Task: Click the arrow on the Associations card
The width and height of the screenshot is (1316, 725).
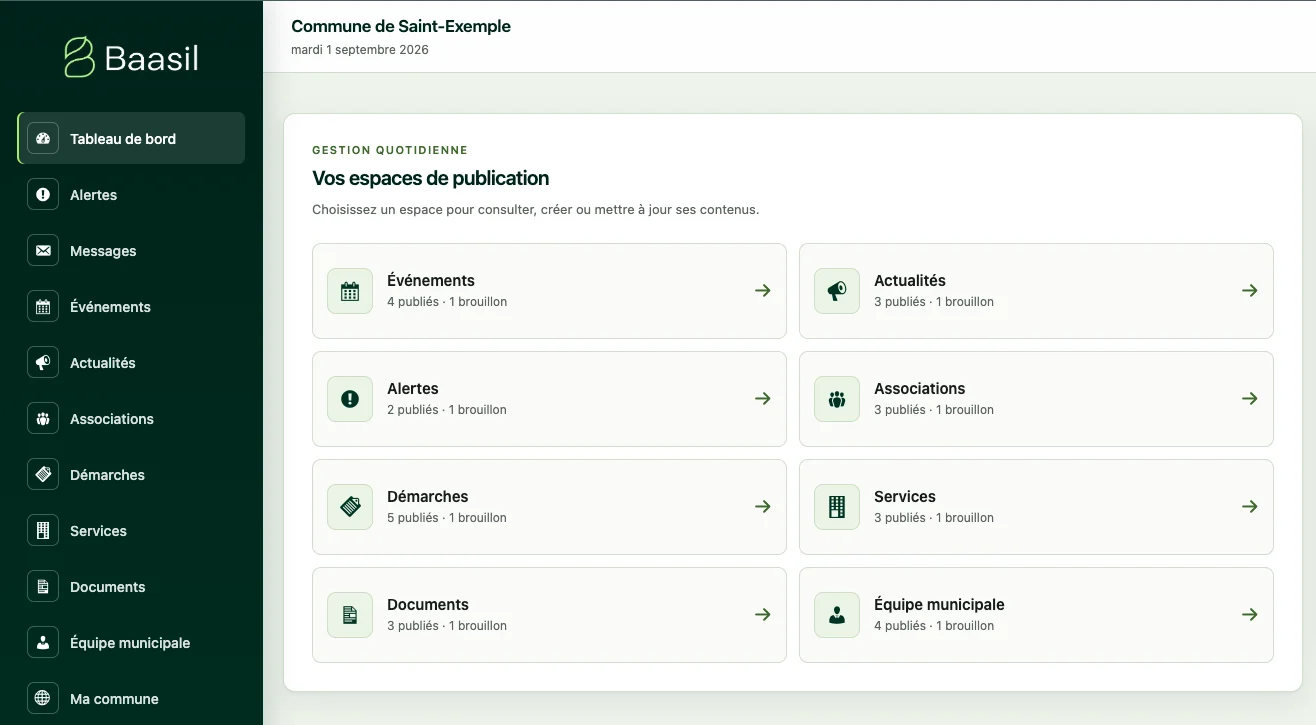Action: (1250, 399)
